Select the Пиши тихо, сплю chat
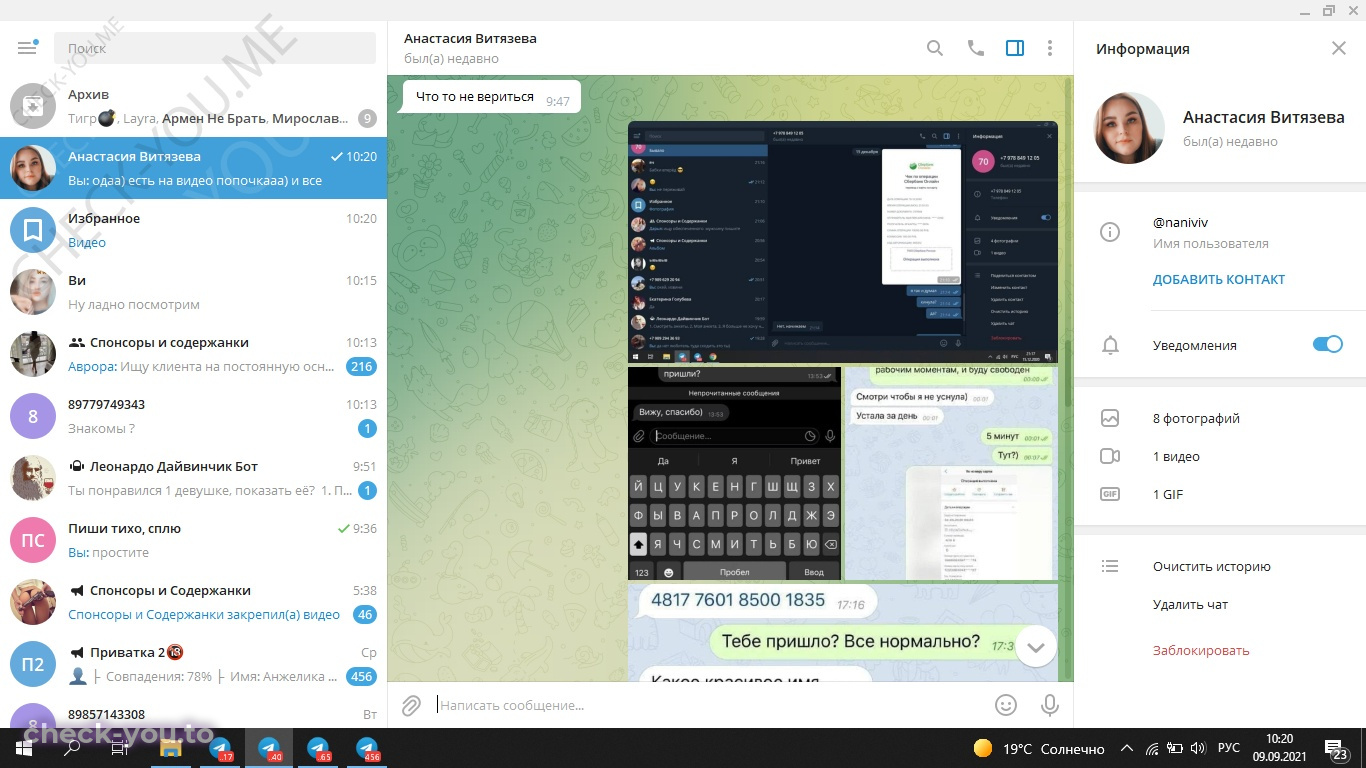Image resolution: width=1366 pixels, height=768 pixels. 193,540
